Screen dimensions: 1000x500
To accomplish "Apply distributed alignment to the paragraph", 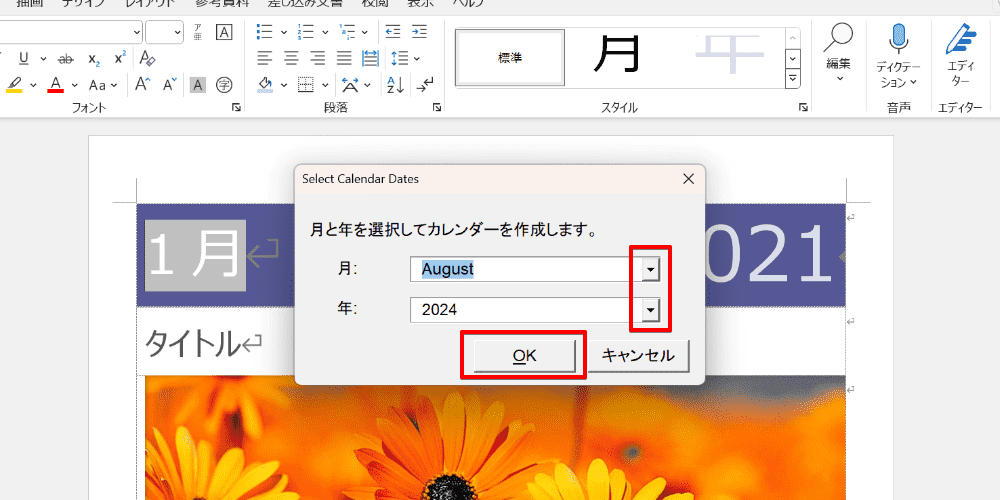I will 371,59.
